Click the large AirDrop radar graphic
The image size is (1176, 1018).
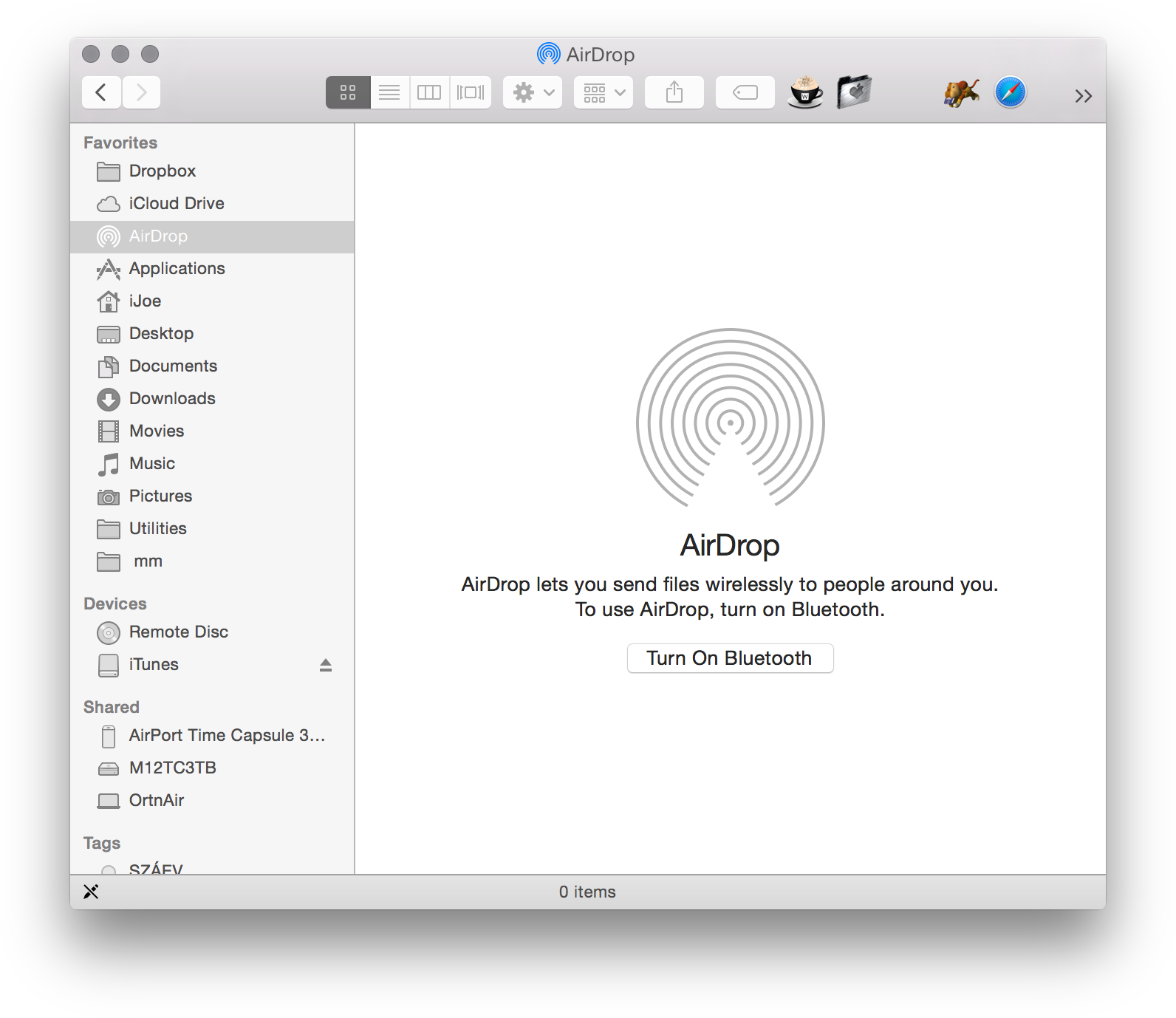pyautogui.click(x=730, y=418)
